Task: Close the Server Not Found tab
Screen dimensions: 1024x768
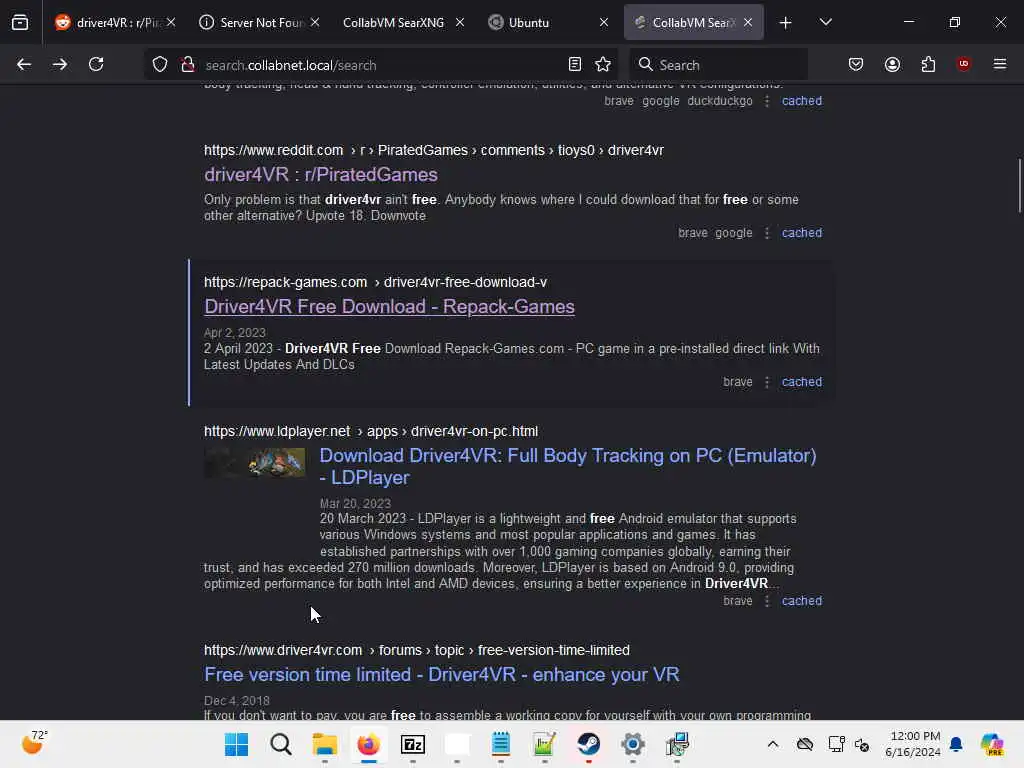Action: click(315, 23)
